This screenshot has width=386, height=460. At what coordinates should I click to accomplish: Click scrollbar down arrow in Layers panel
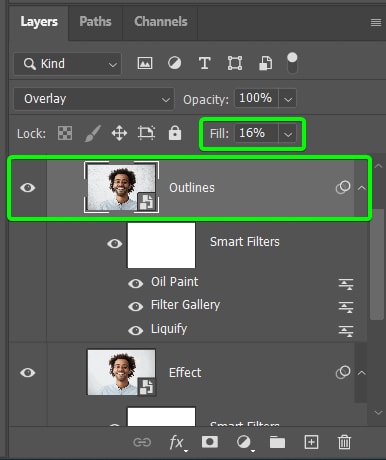[x=378, y=412]
